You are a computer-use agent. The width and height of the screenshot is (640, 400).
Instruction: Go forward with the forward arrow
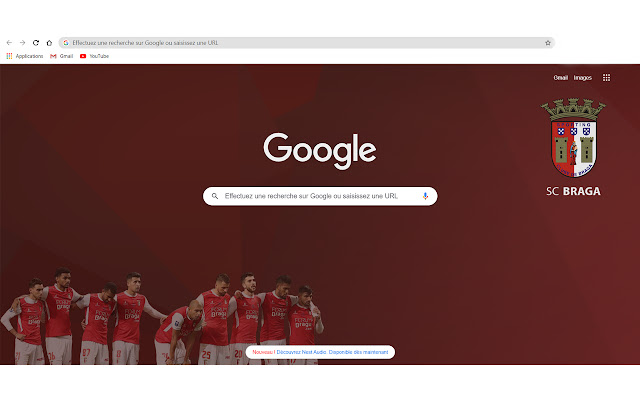[x=22, y=43]
